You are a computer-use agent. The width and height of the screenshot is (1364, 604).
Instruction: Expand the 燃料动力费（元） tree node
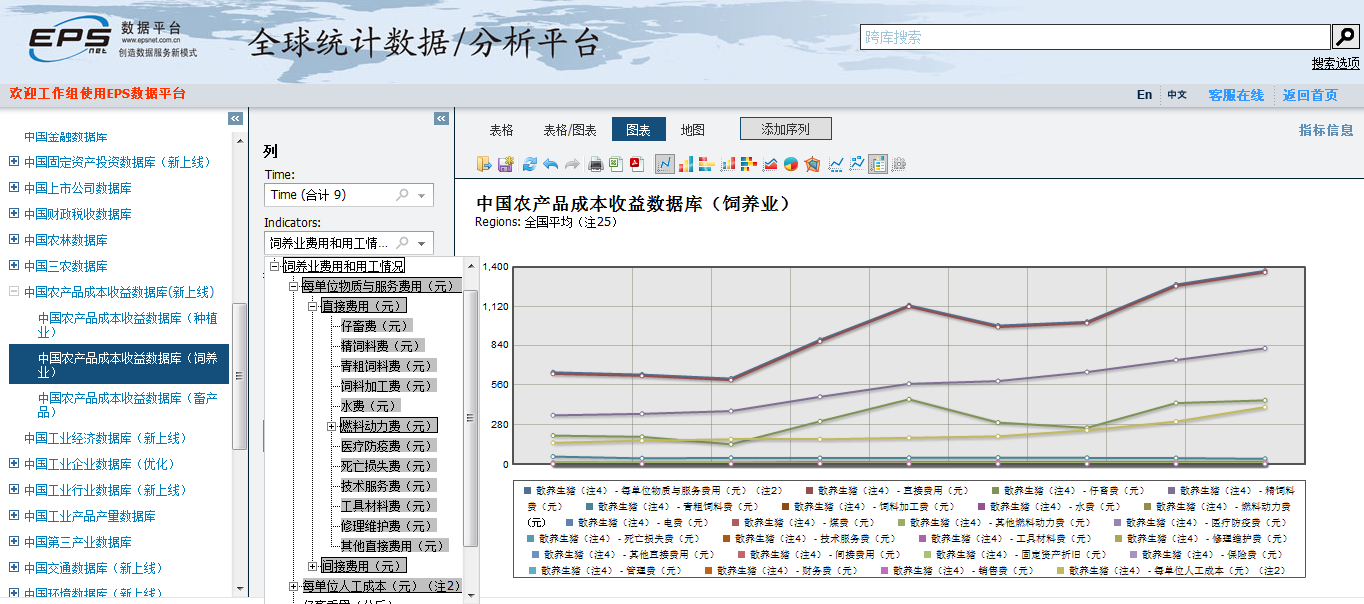point(331,426)
